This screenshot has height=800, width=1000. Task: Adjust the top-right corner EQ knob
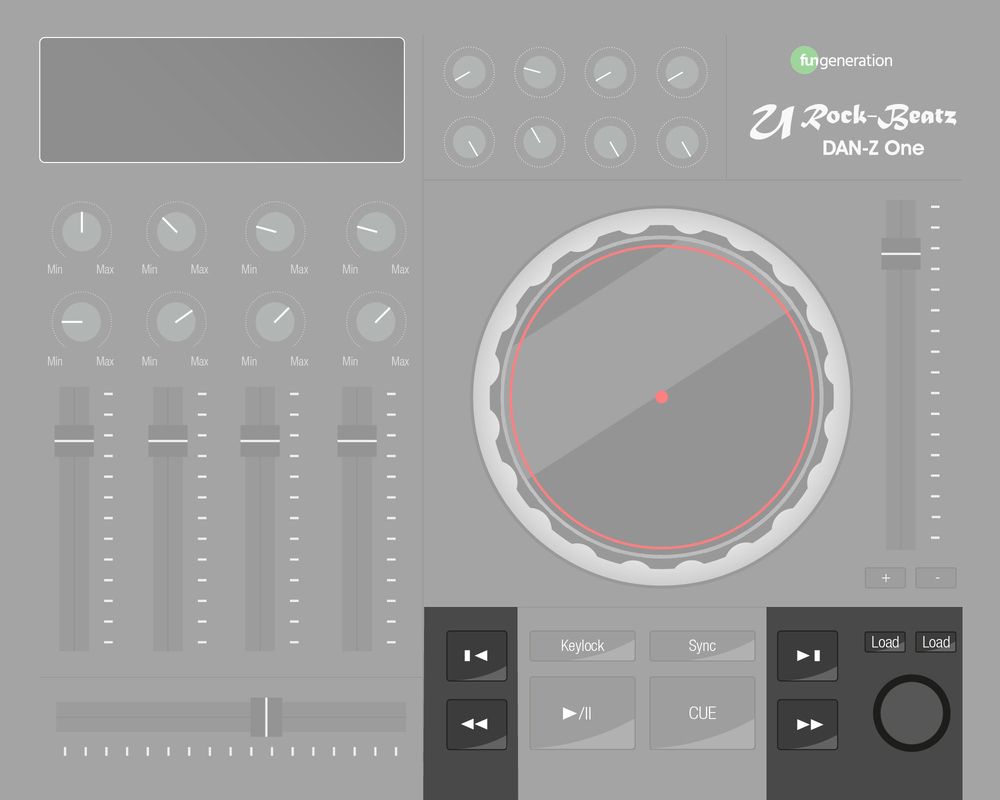(x=681, y=72)
